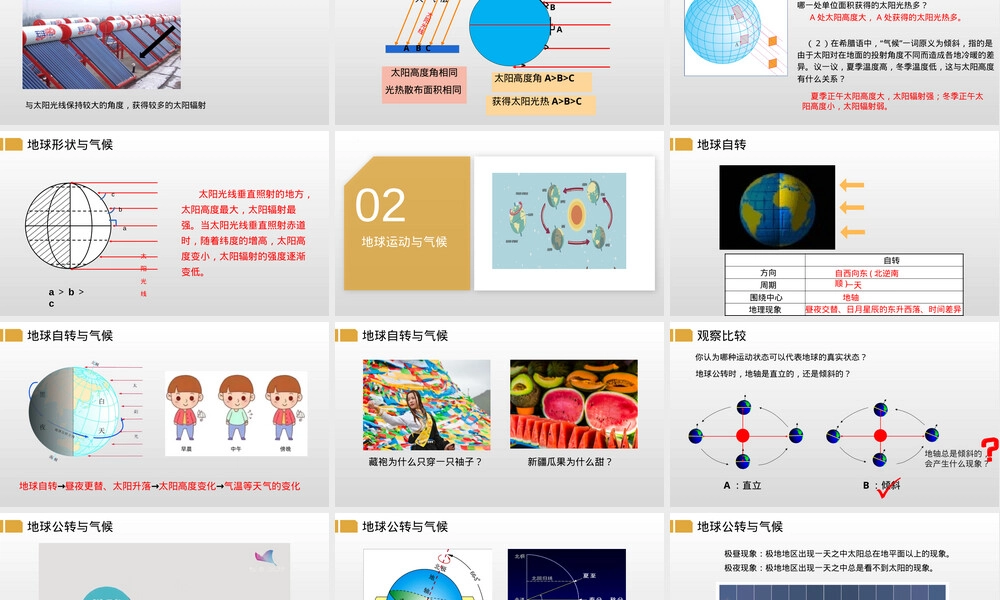Click the title '地球形状与气候'
1000x600 pixels.
70,145
